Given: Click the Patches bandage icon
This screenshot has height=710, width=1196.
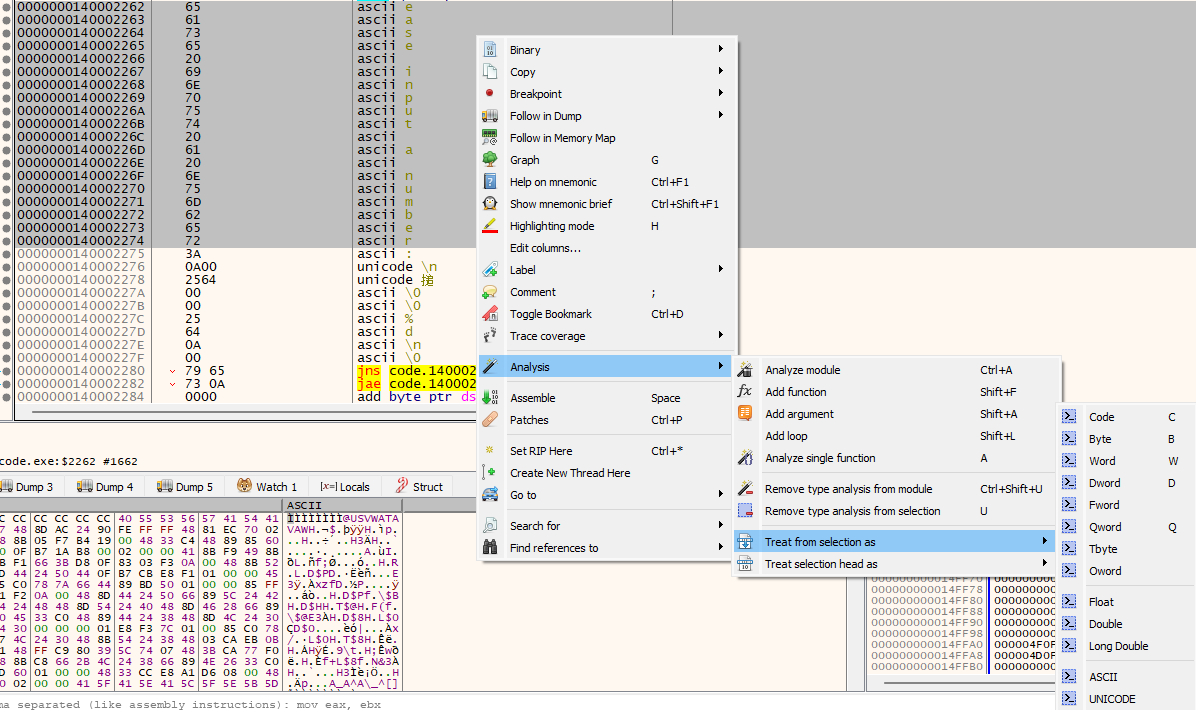Looking at the screenshot, I should click(490, 419).
